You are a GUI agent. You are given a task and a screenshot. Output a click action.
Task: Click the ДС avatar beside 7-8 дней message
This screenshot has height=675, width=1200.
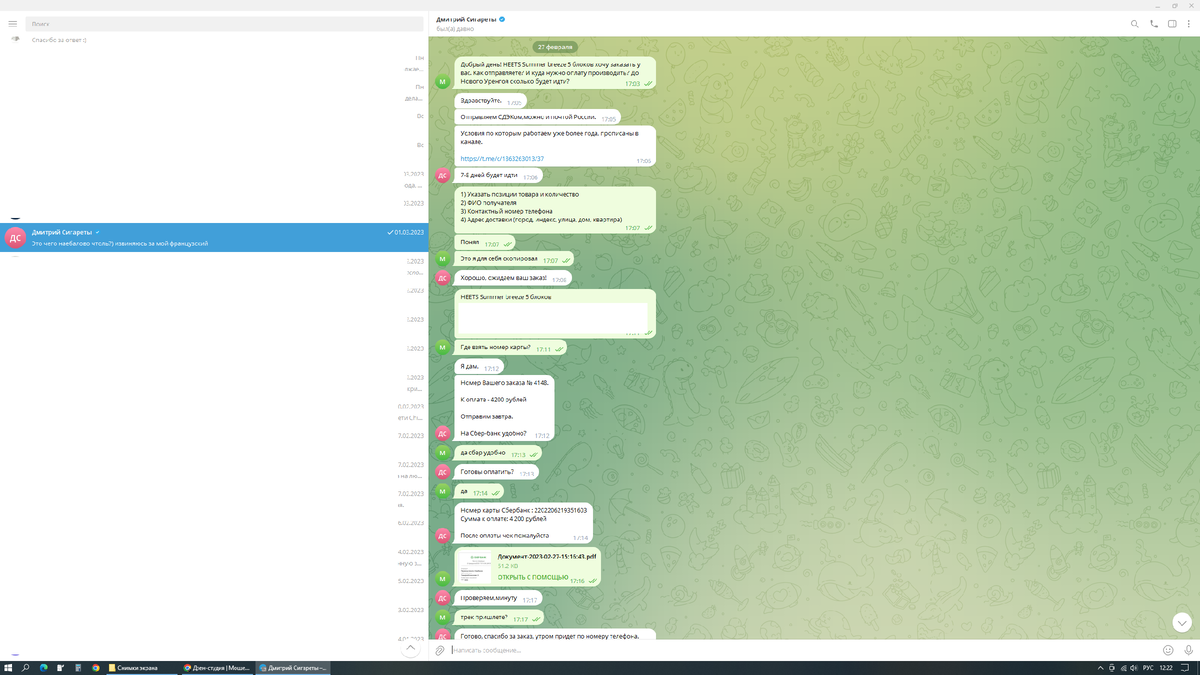pos(442,176)
